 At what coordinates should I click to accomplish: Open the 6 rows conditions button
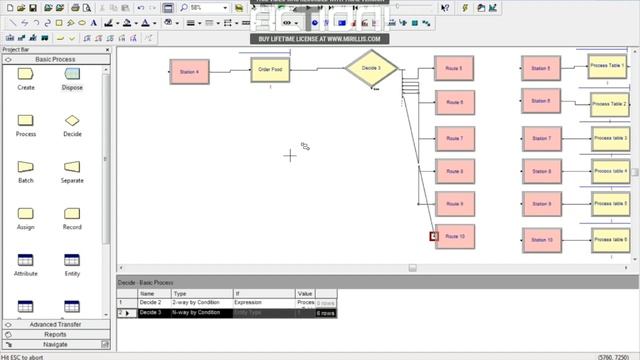click(326, 313)
